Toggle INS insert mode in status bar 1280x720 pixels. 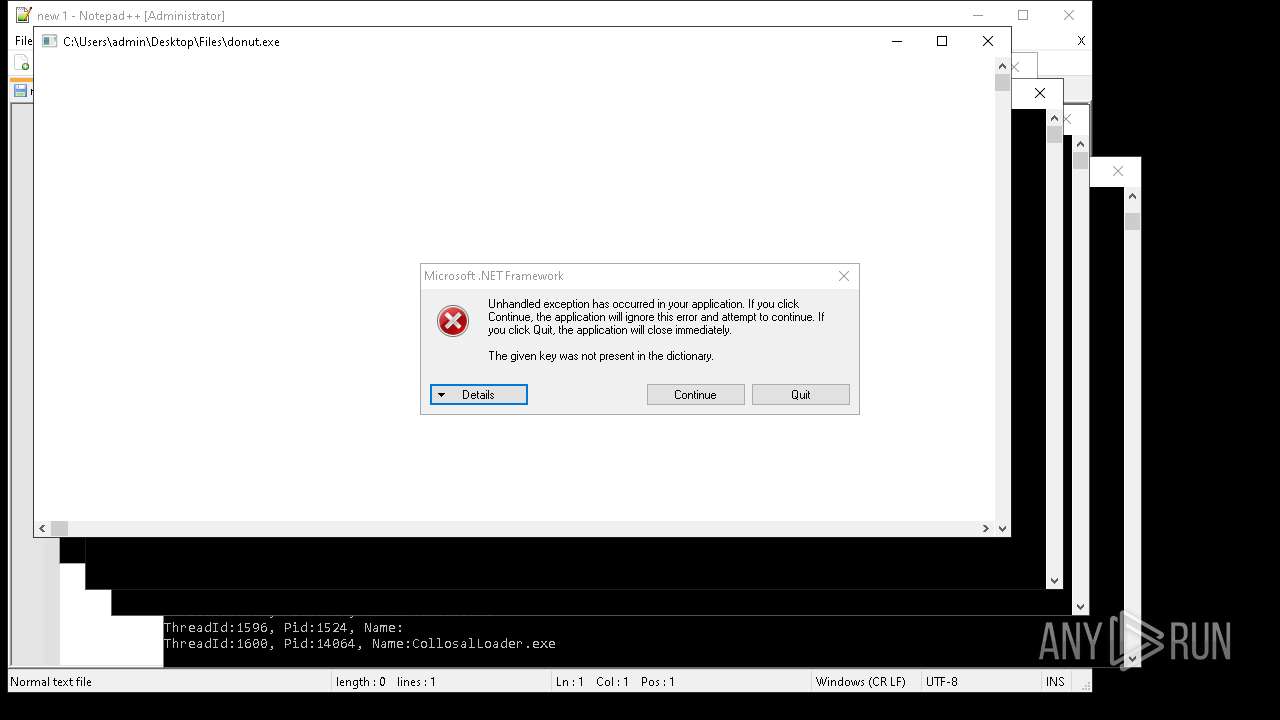[x=1055, y=682]
